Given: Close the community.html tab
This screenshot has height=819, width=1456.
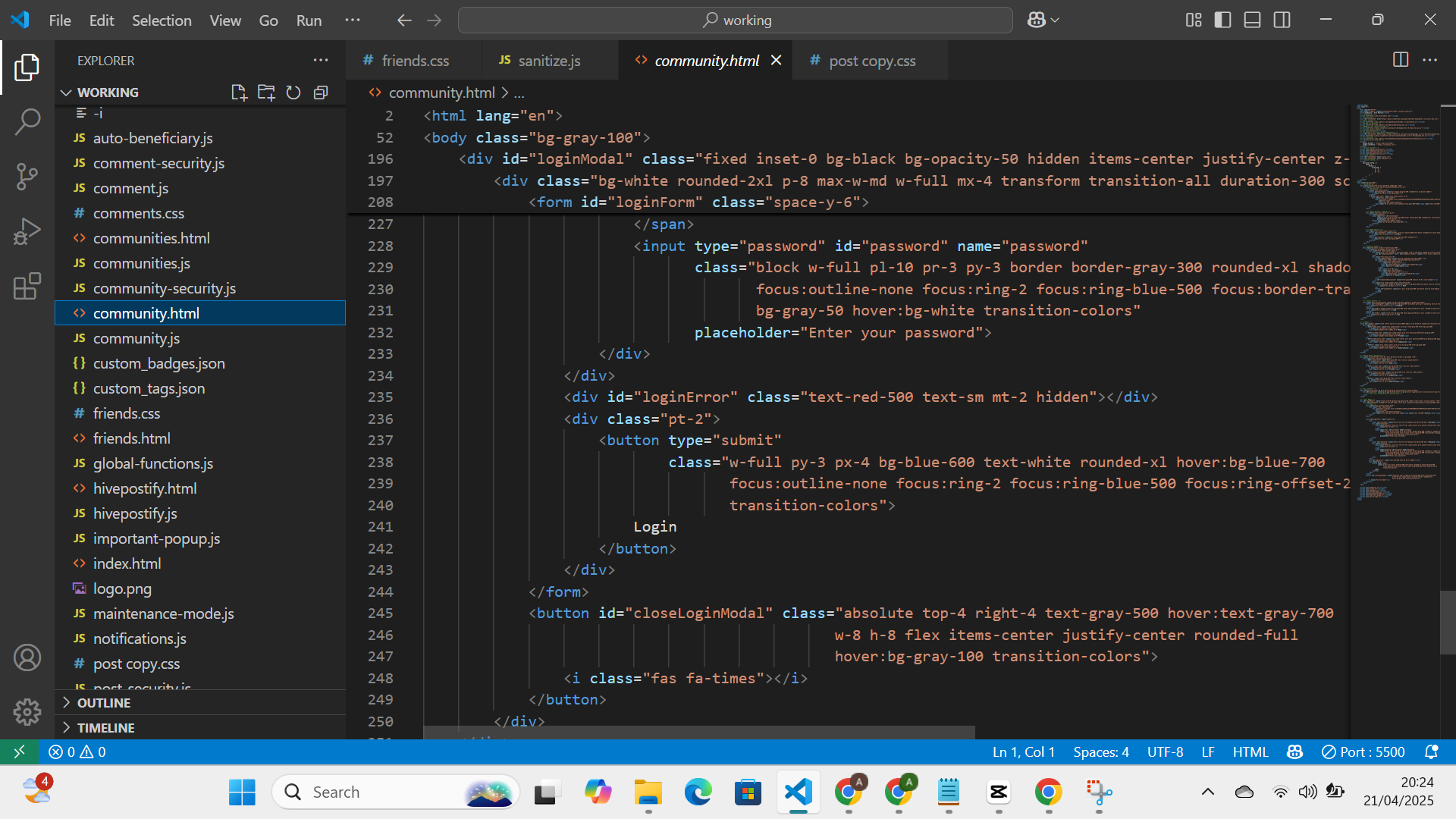Looking at the screenshot, I should click(776, 60).
